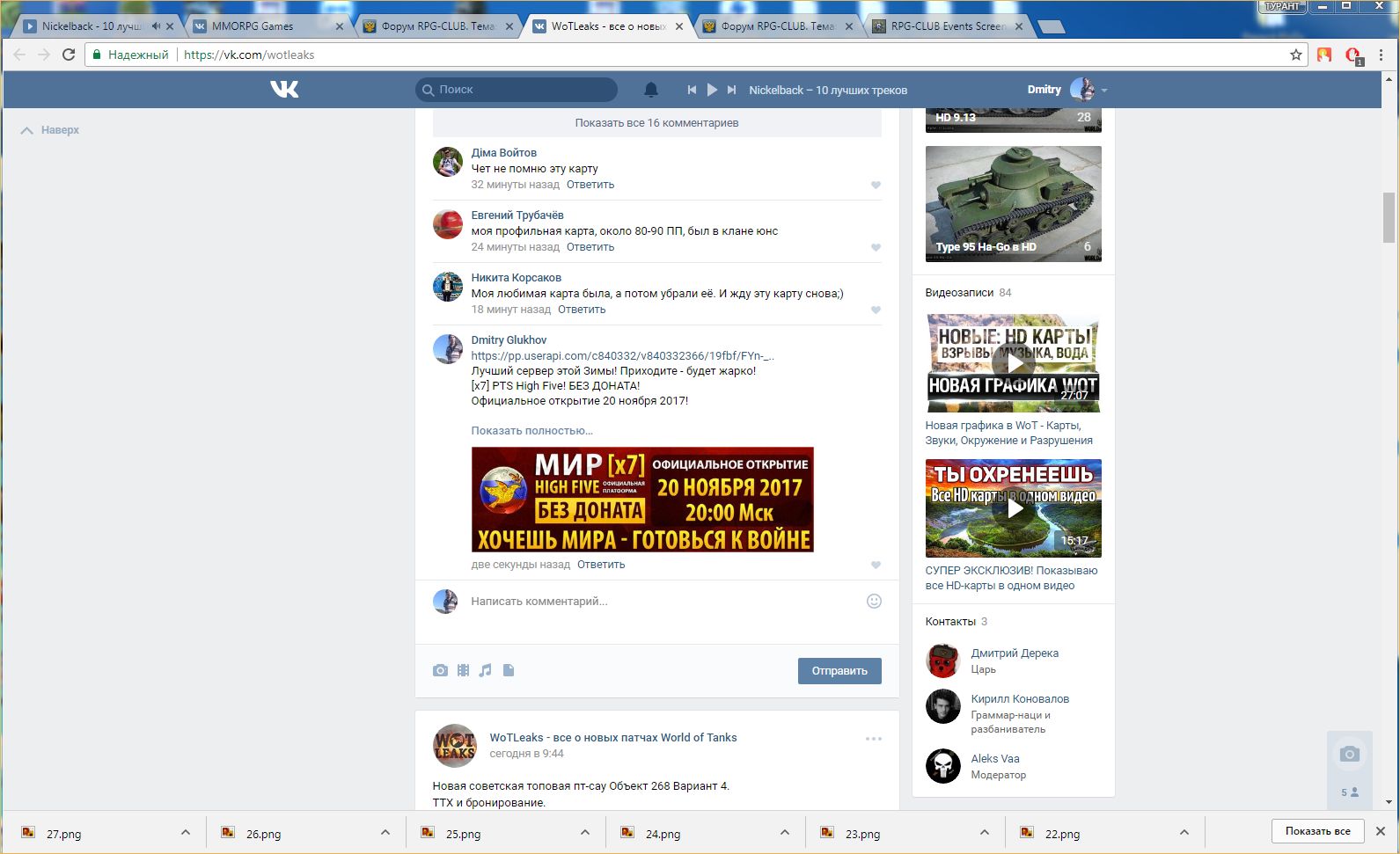Expand options arrow for 24.png download

(785, 832)
